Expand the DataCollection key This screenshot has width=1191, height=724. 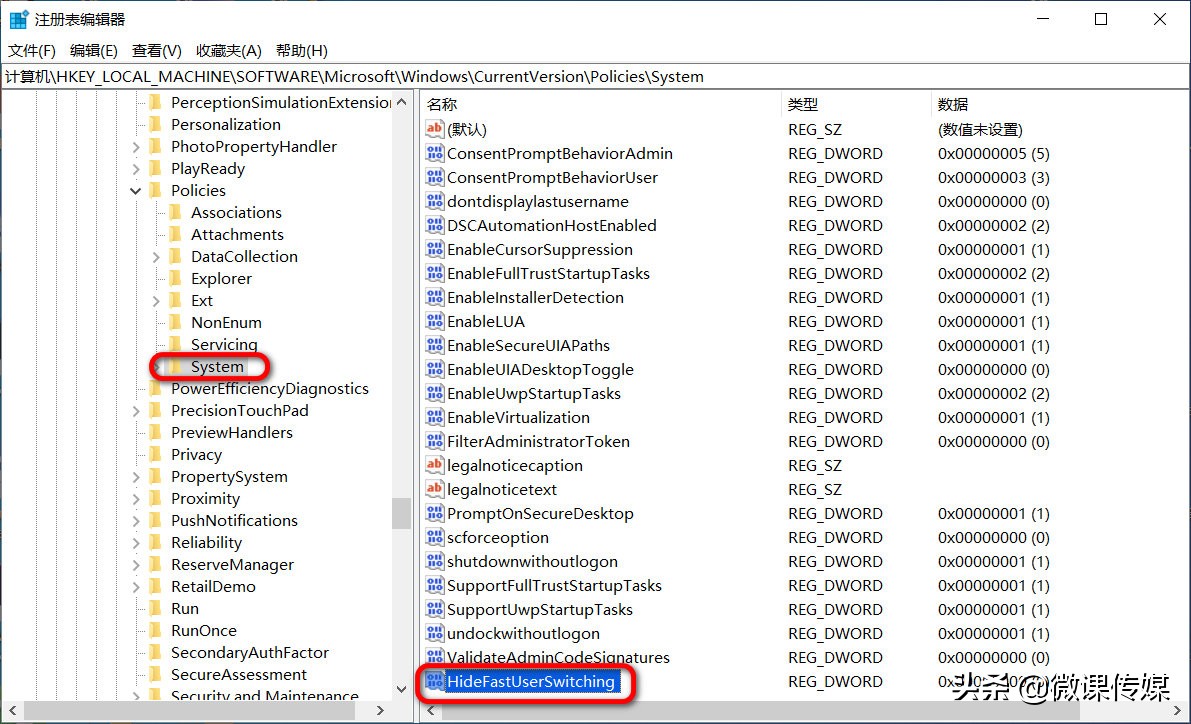point(156,257)
